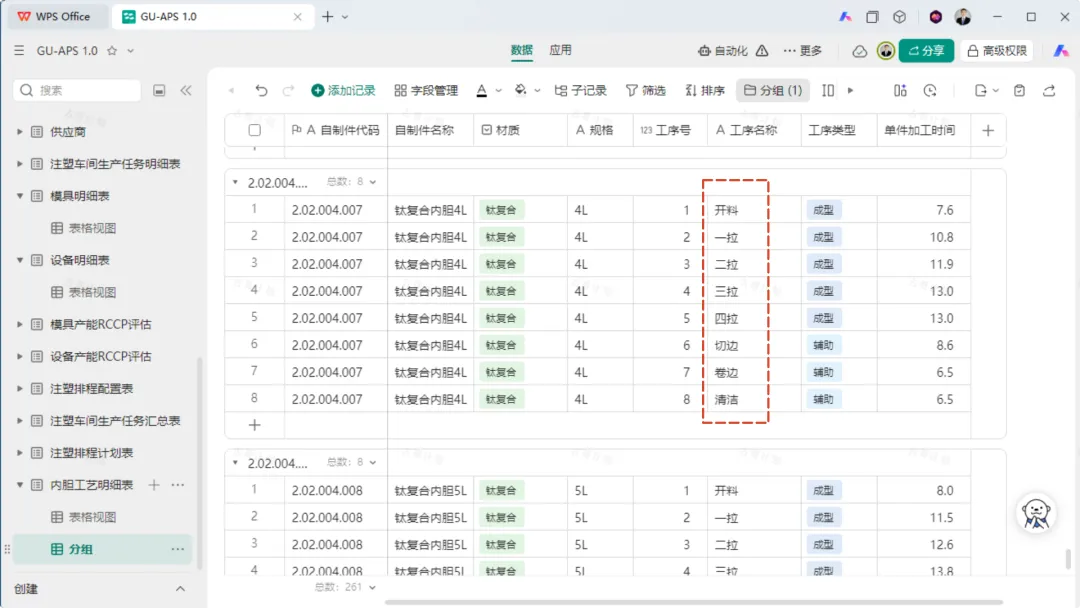Image resolution: width=1080 pixels, height=608 pixels.
Task: Collapse the 模具明细表 tree item
Action: point(19,196)
